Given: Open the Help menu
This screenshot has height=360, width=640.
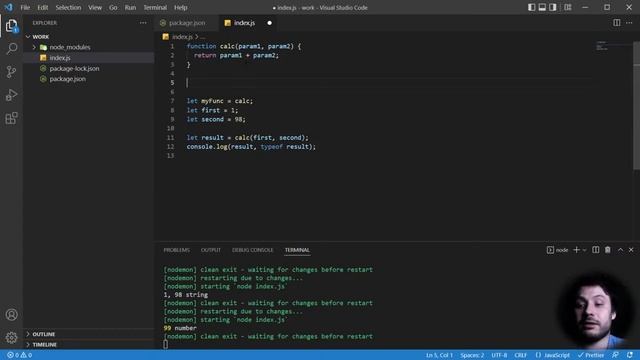Looking at the screenshot, I should click(180, 7).
